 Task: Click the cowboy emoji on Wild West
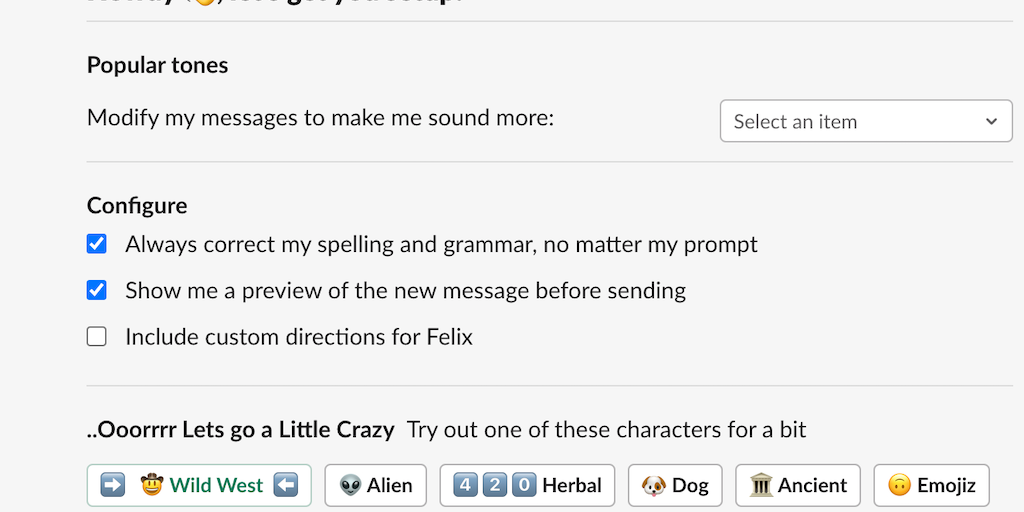click(151, 485)
